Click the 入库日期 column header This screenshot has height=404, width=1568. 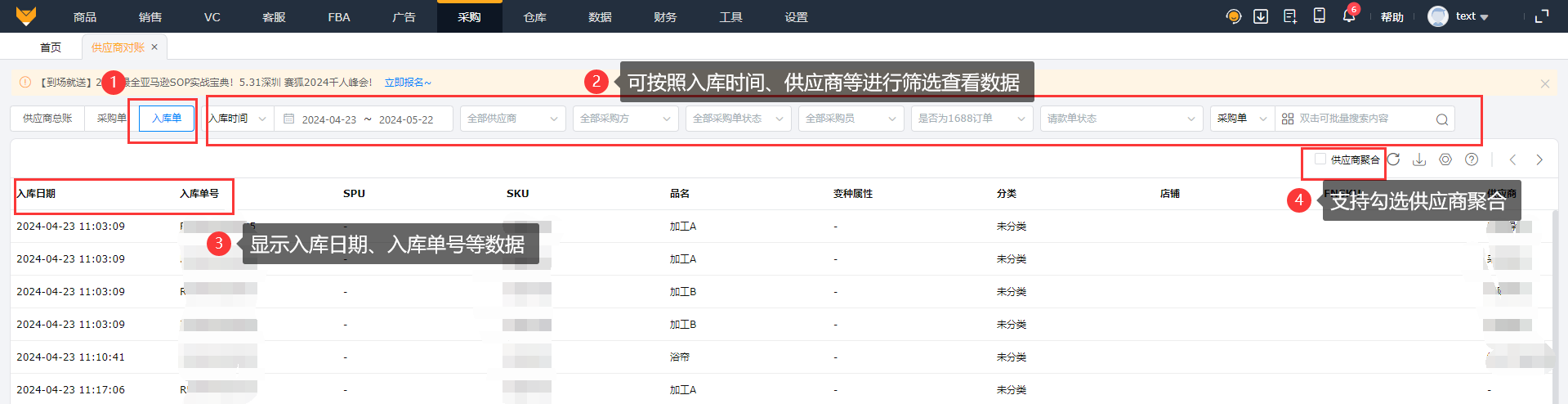click(x=36, y=194)
